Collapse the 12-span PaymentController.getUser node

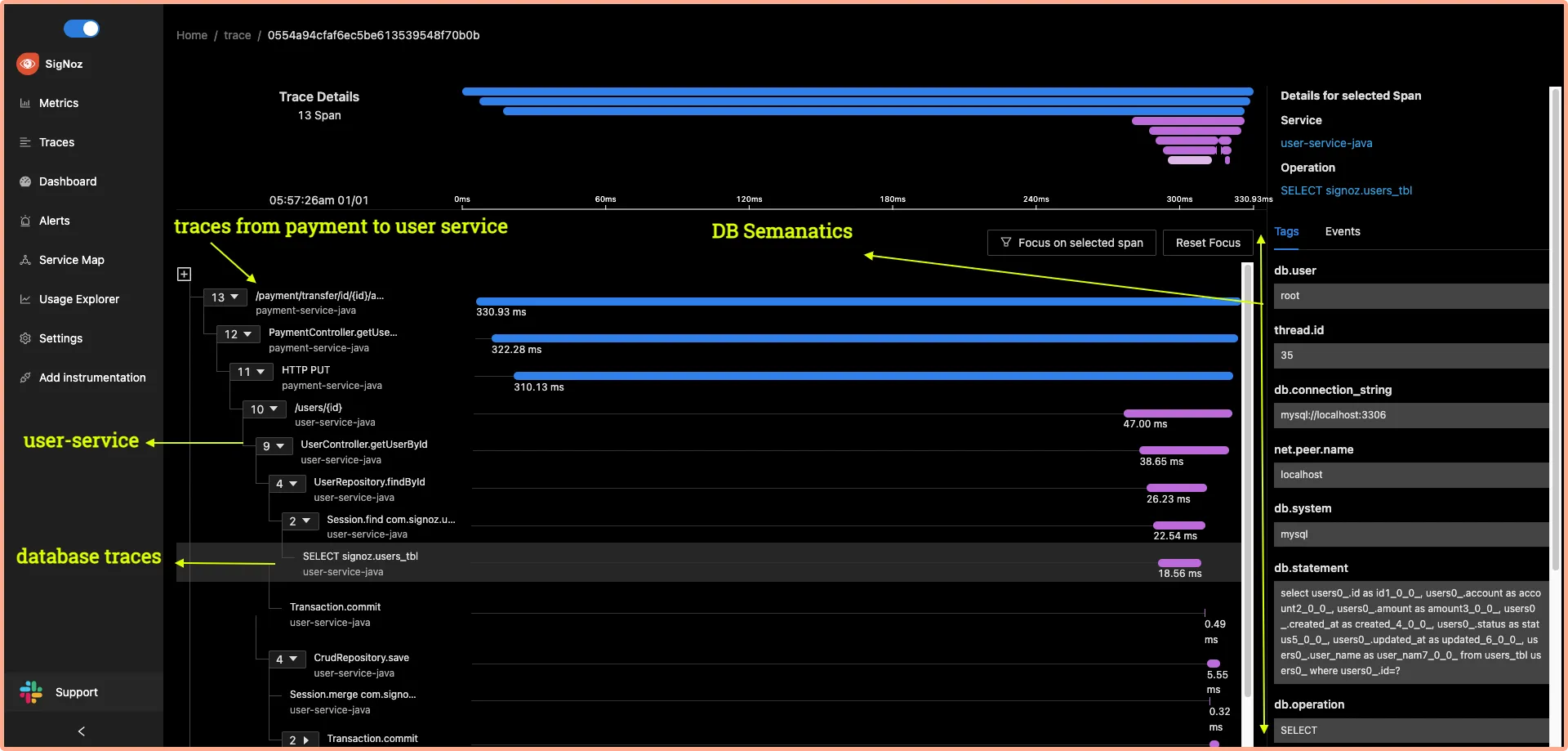click(x=238, y=334)
